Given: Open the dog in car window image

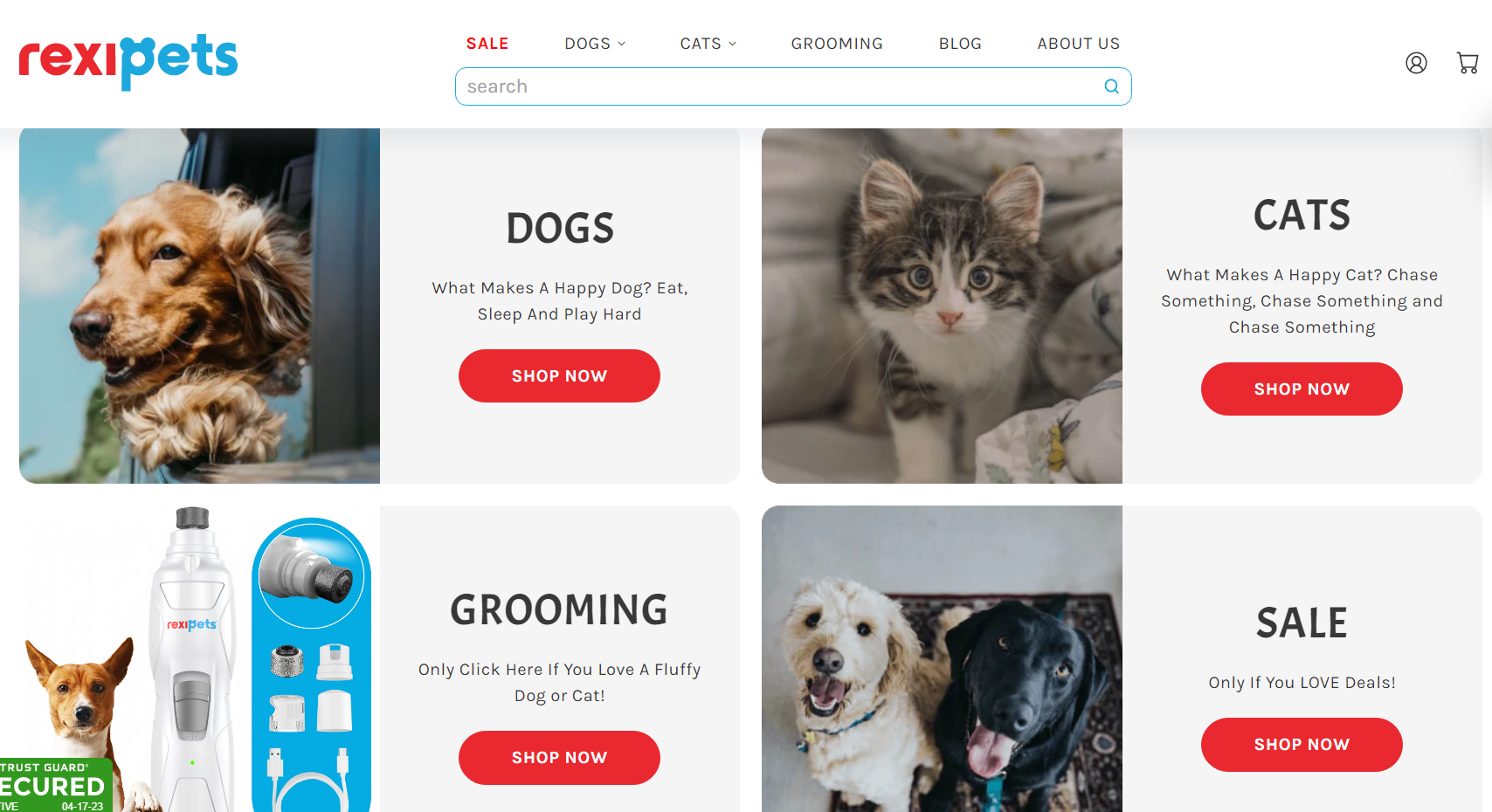Looking at the screenshot, I should tap(199, 306).
